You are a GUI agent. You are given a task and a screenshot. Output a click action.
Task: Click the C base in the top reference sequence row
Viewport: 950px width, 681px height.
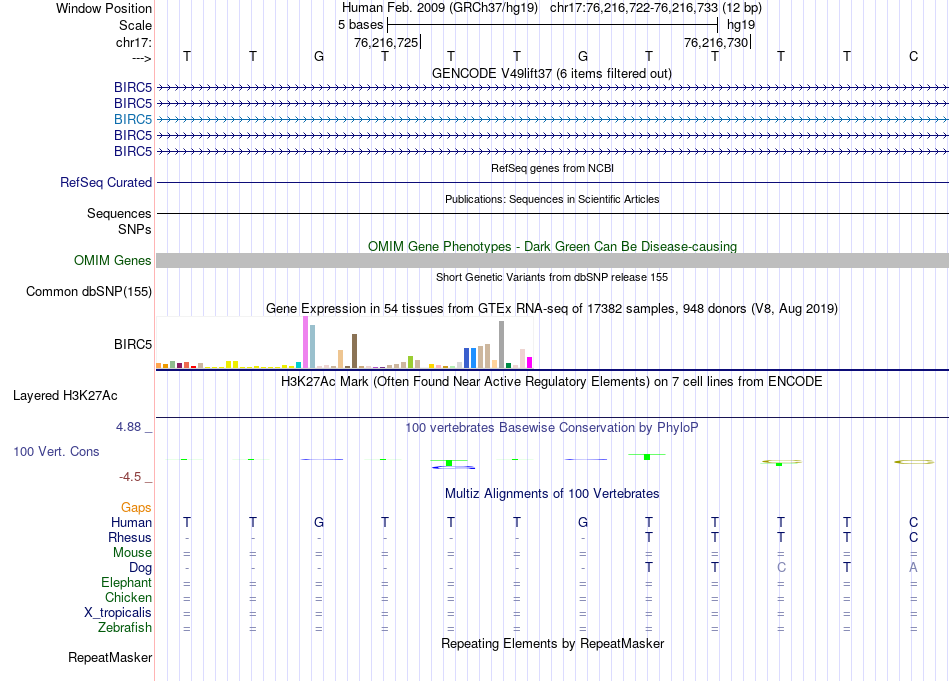[x=913, y=56]
